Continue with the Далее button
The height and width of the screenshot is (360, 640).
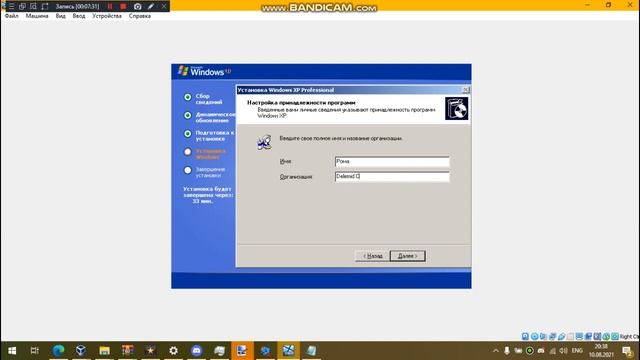point(407,256)
